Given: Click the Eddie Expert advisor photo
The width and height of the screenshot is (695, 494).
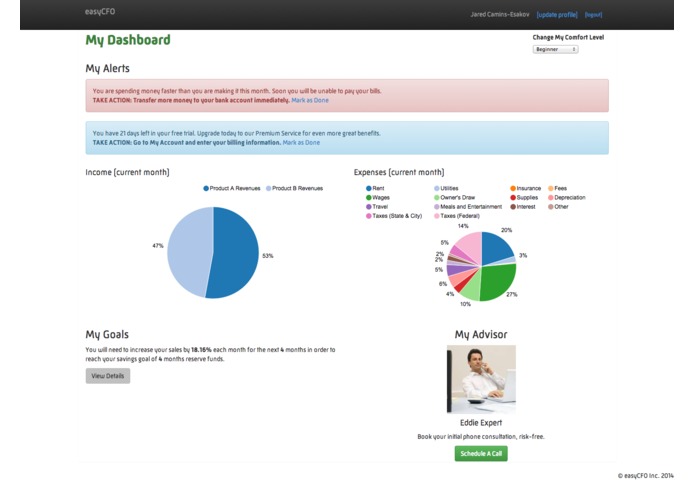Looking at the screenshot, I should 481,379.
